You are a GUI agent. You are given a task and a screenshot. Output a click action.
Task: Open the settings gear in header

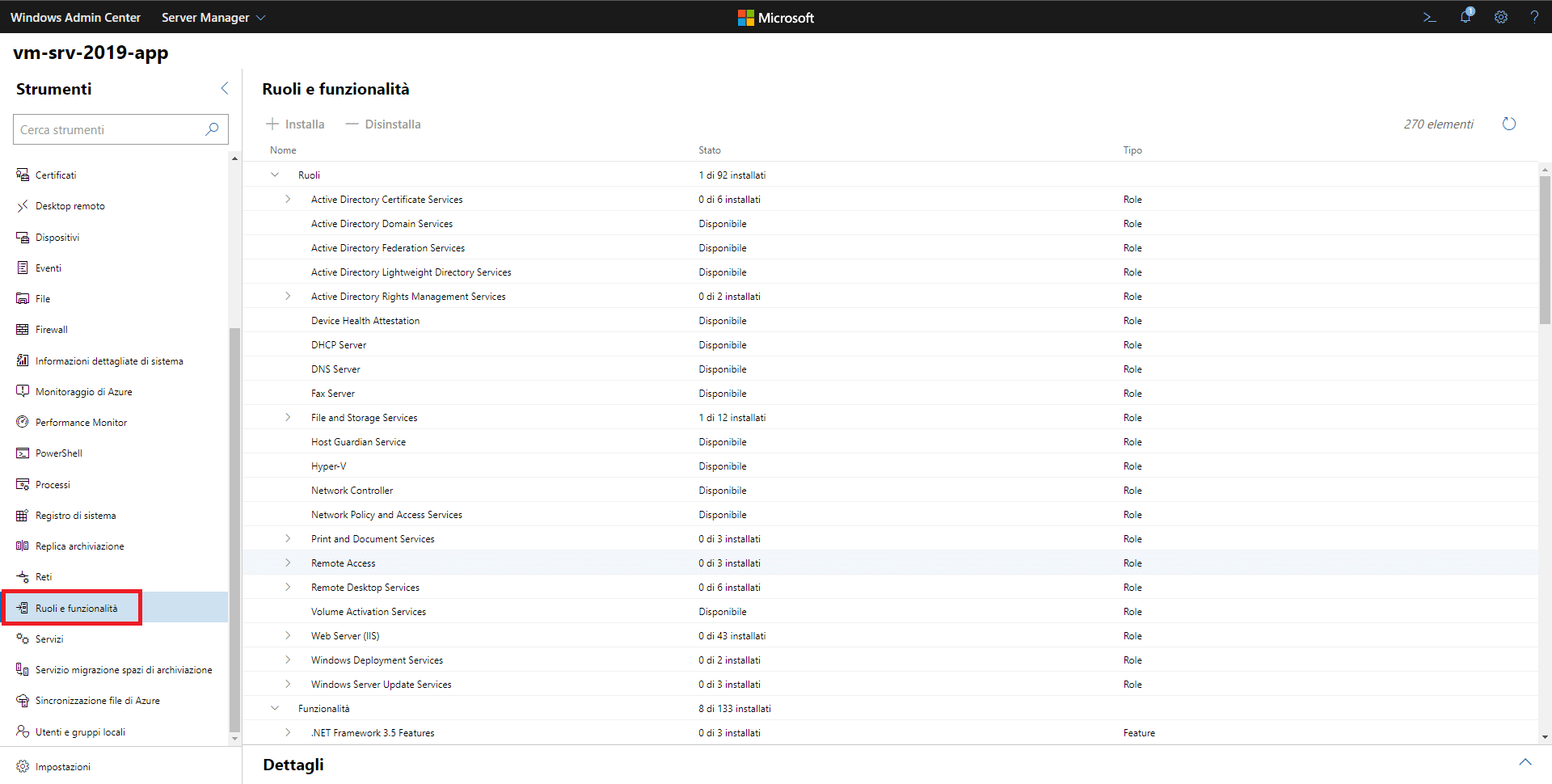tap(1501, 17)
